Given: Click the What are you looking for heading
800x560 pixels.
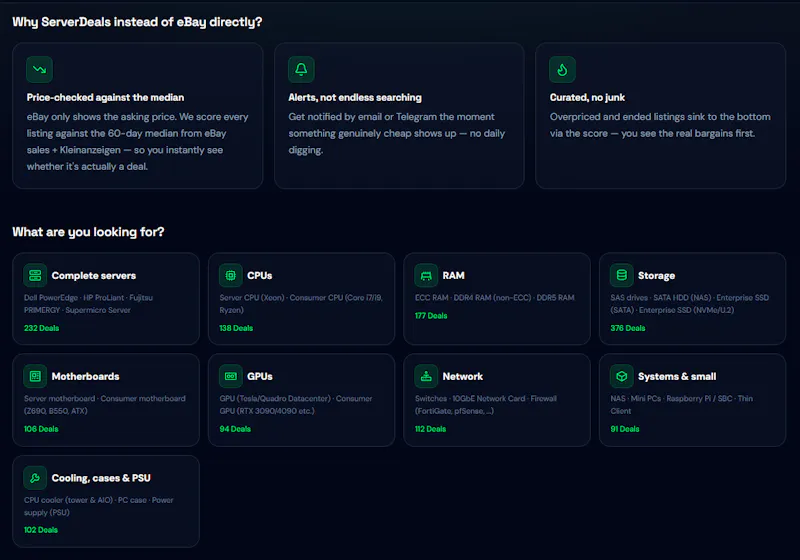Looking at the screenshot, I should (x=88, y=232).
